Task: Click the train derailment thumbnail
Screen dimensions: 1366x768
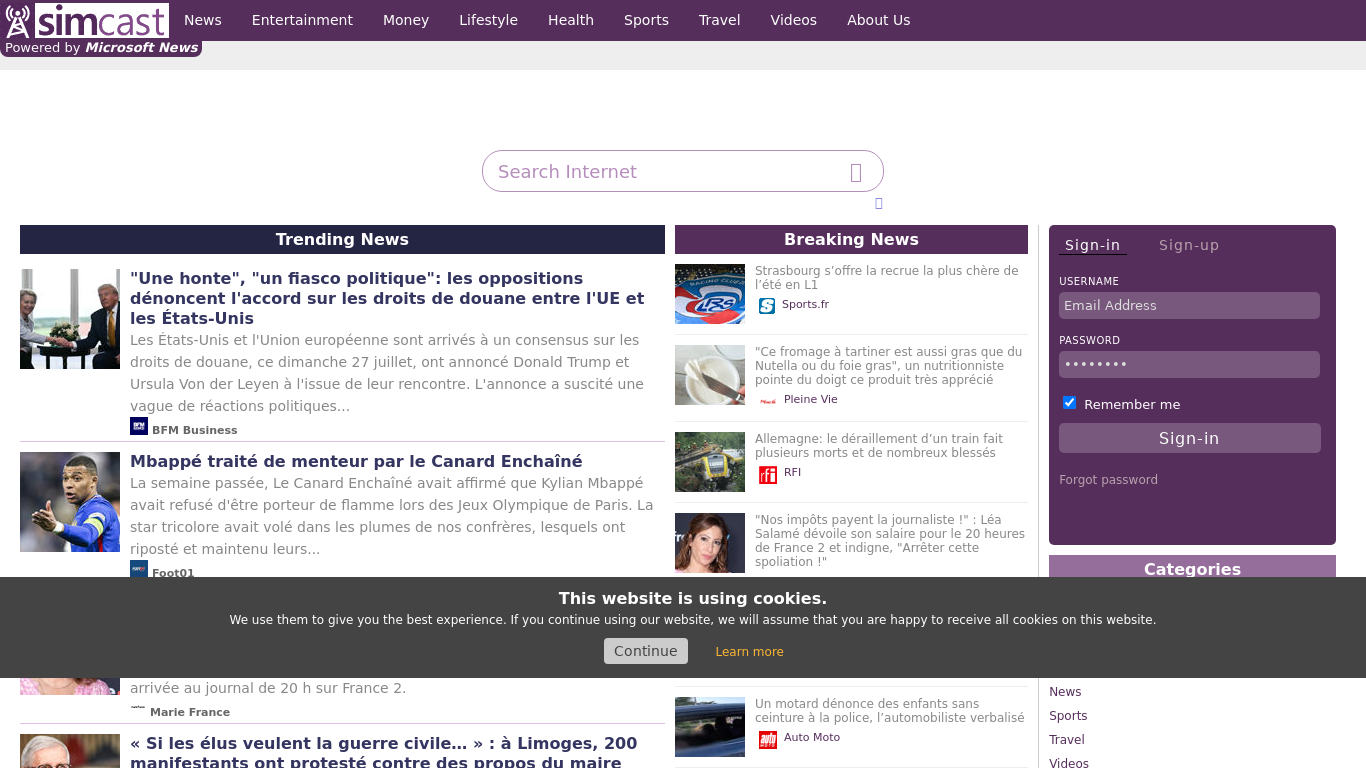Action: click(x=710, y=462)
